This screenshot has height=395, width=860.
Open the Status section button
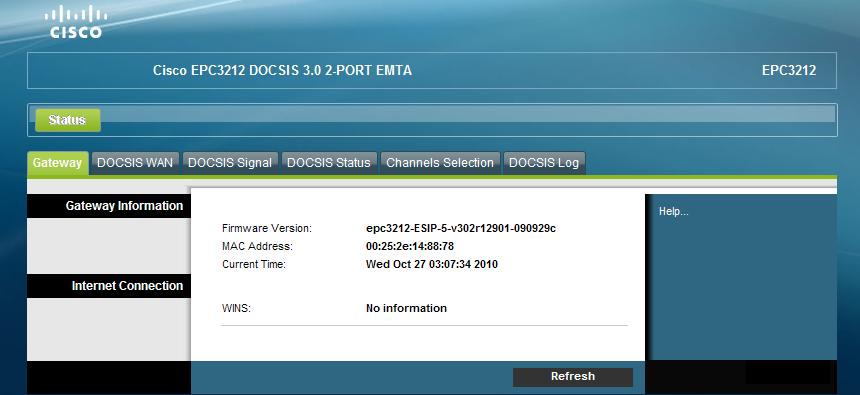click(x=67, y=120)
